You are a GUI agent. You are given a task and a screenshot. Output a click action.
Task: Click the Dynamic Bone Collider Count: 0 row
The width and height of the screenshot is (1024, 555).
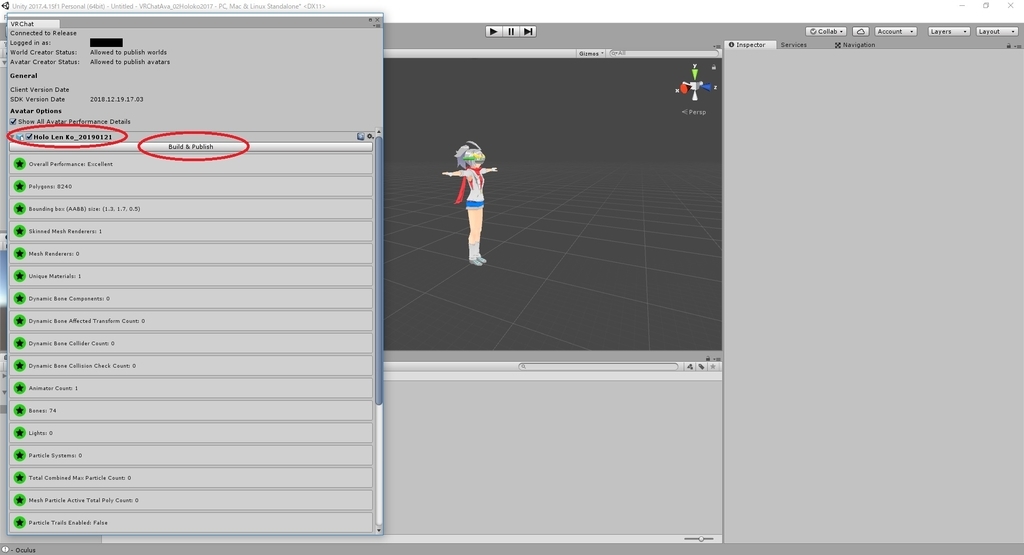click(x=191, y=343)
